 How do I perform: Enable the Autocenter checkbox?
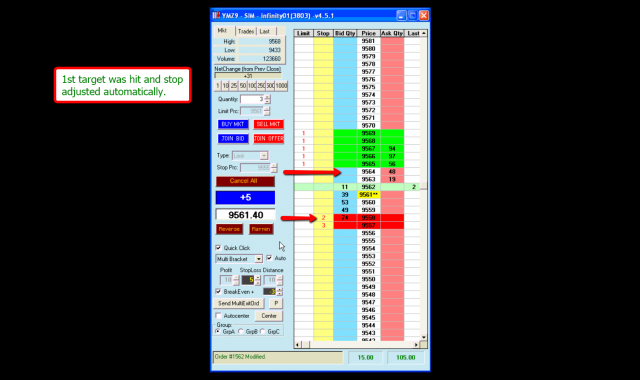coord(218,316)
